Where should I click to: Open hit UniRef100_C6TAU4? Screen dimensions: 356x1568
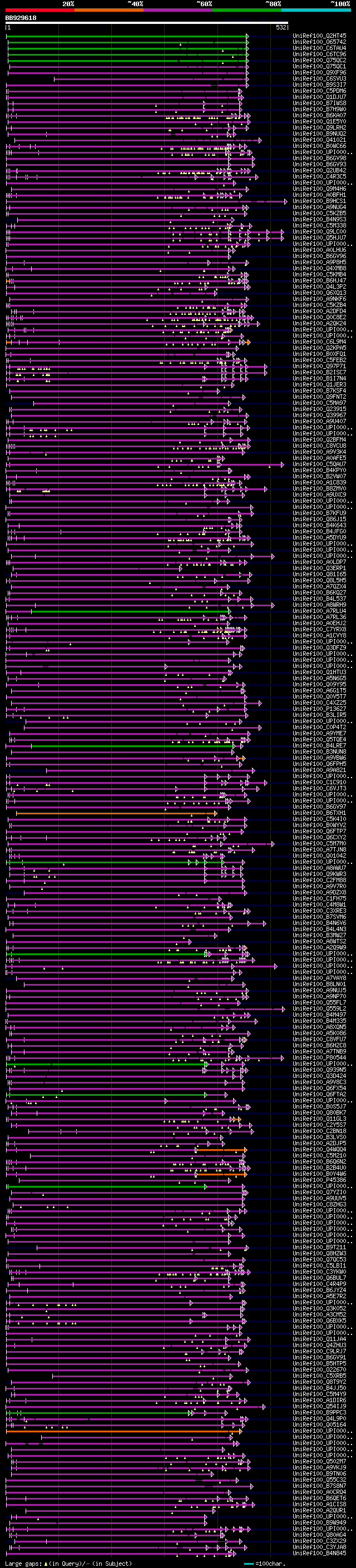(319, 48)
